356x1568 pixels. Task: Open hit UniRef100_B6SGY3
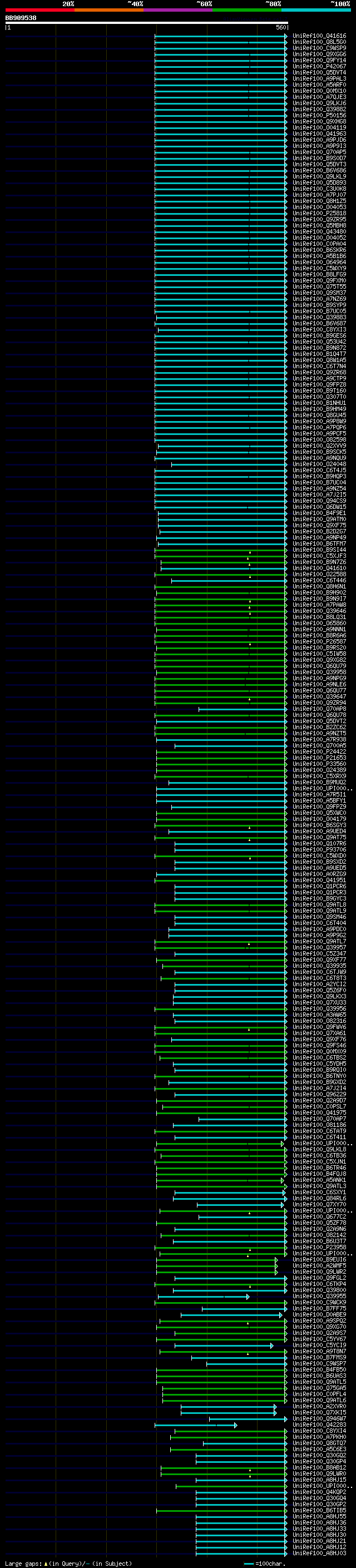coord(319,825)
